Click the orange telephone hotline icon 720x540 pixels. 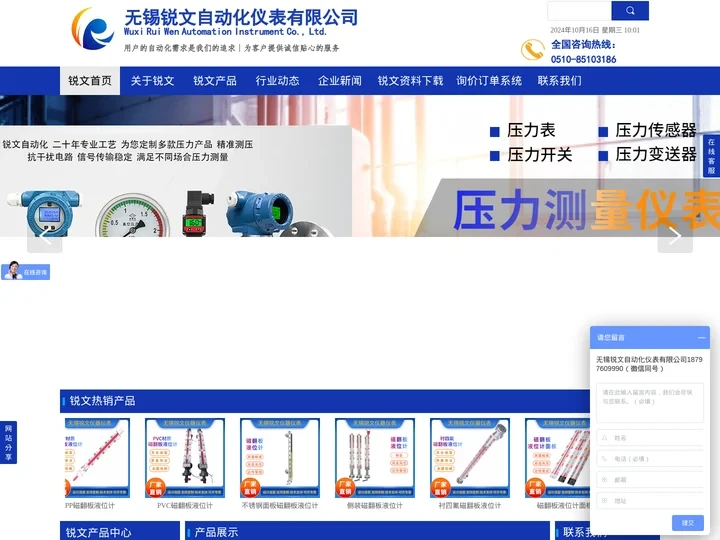point(533,50)
